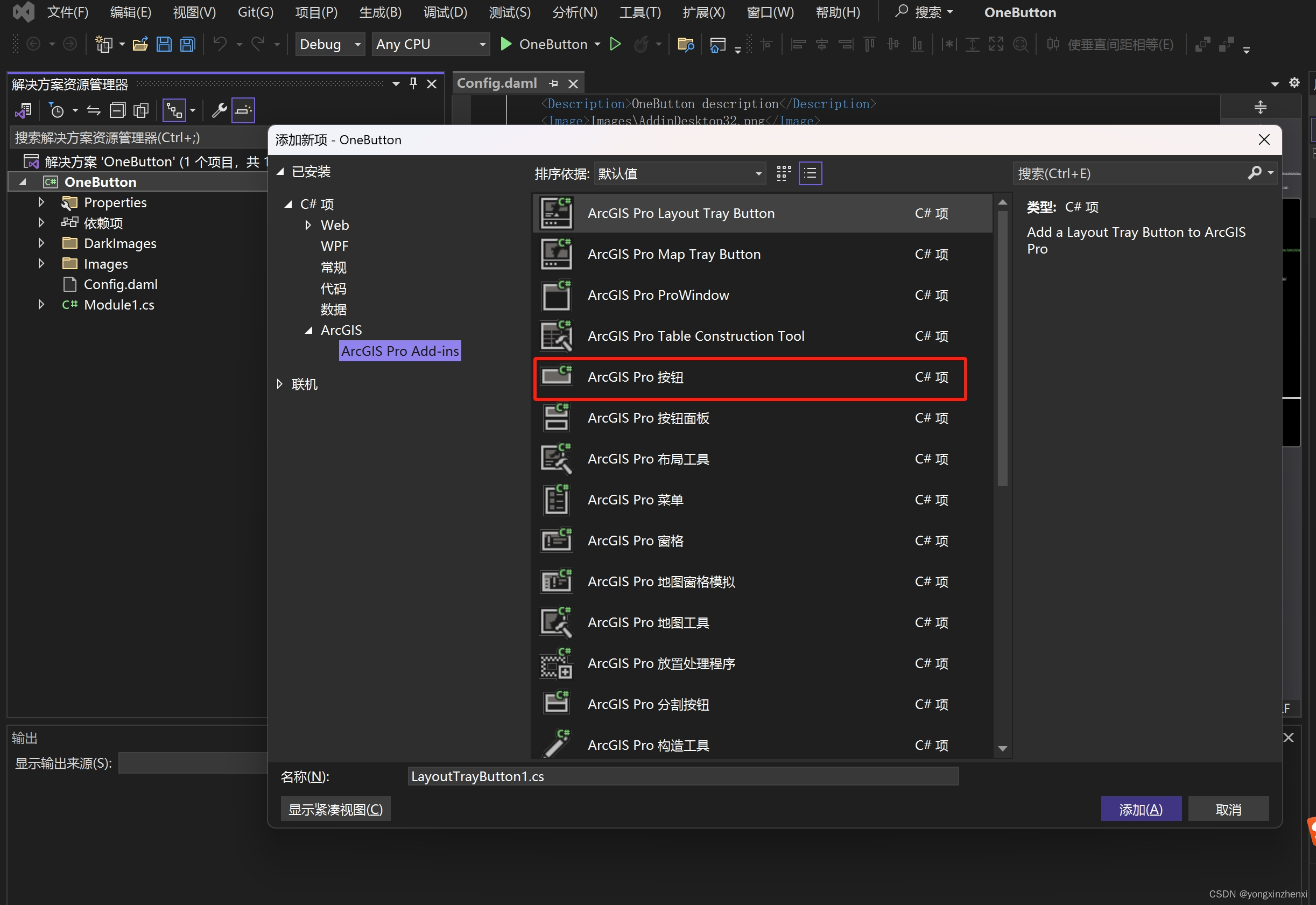The height and width of the screenshot is (905, 1316).
Task: Expand the Web tree node
Action: [x=308, y=225]
